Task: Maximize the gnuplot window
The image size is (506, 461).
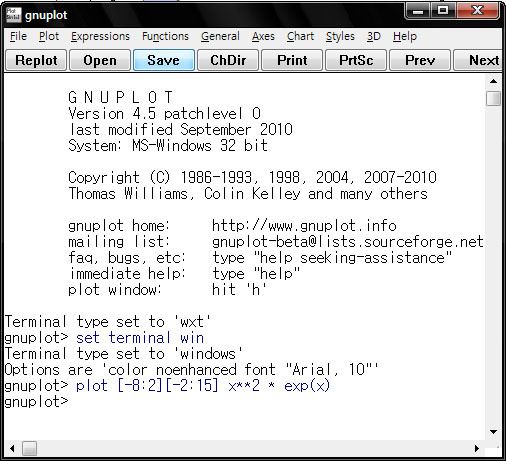Action: pos(443,11)
